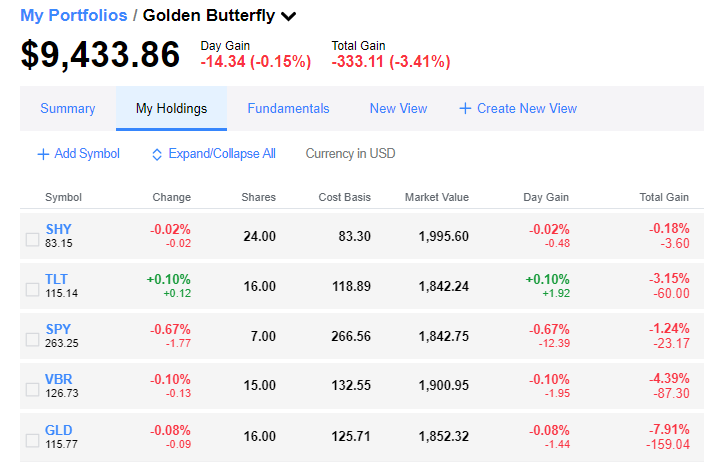
Task: Open the VBR ticker link
Action: 58,379
